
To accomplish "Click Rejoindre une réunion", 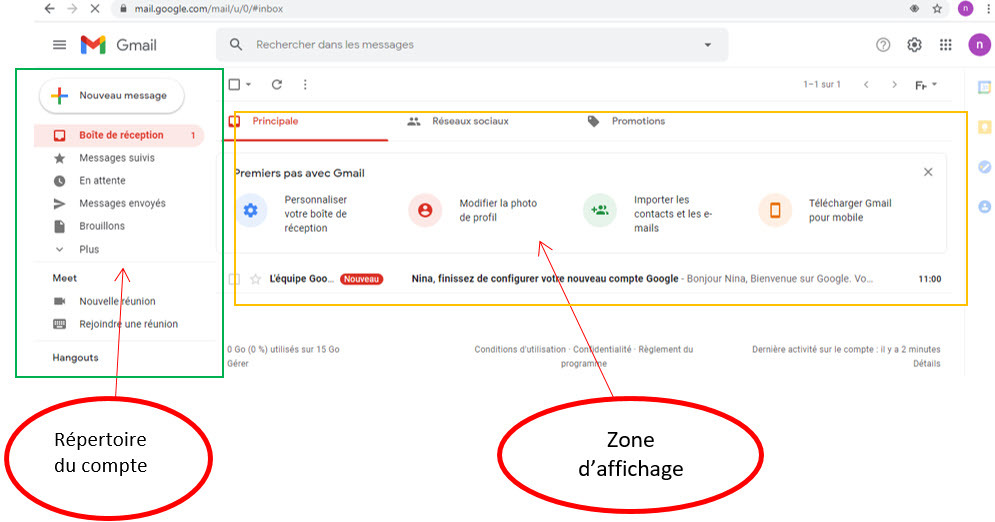I will pos(128,324).
